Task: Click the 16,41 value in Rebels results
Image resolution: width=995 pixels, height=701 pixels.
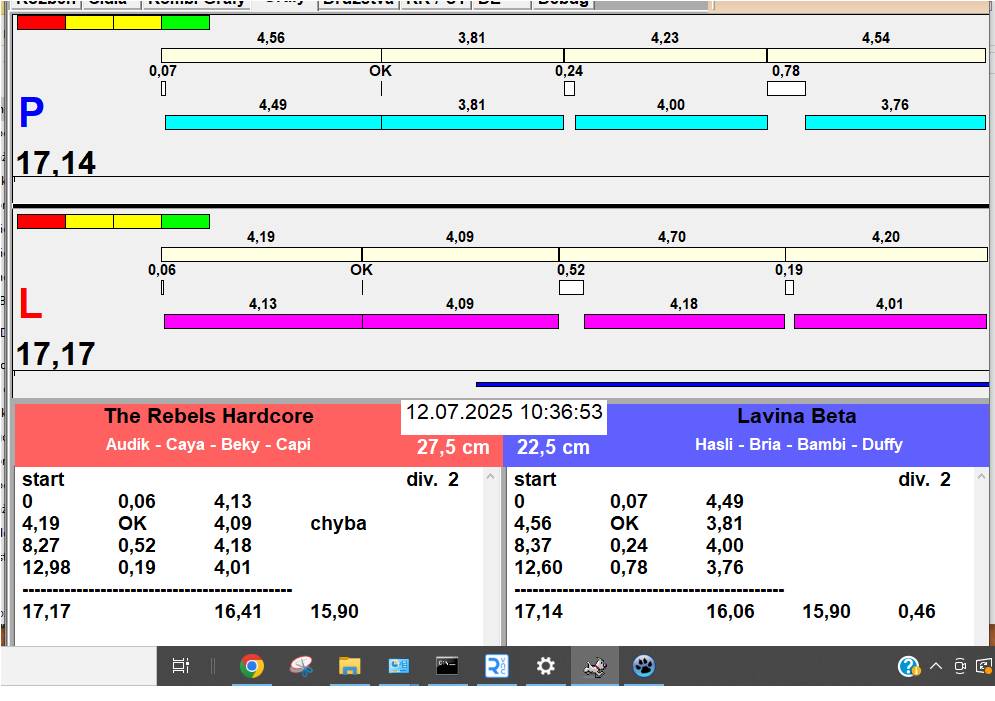Action: [x=238, y=612]
